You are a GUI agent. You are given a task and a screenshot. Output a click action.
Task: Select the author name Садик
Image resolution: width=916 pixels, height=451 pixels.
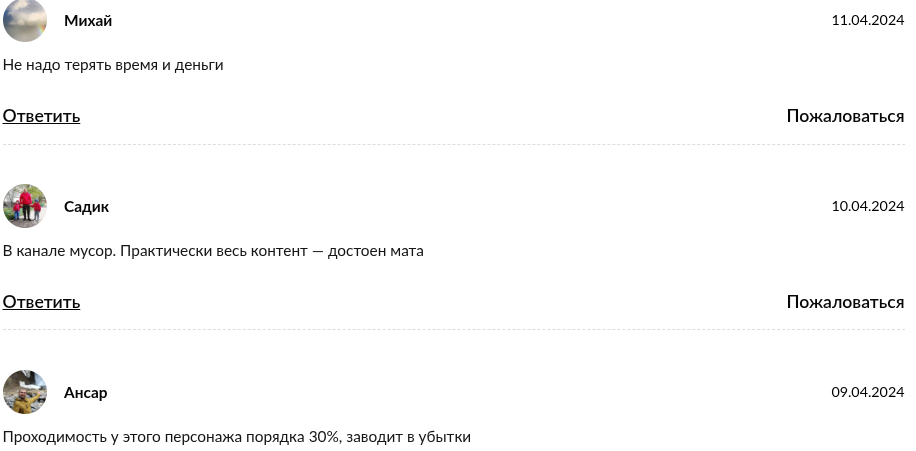point(86,207)
